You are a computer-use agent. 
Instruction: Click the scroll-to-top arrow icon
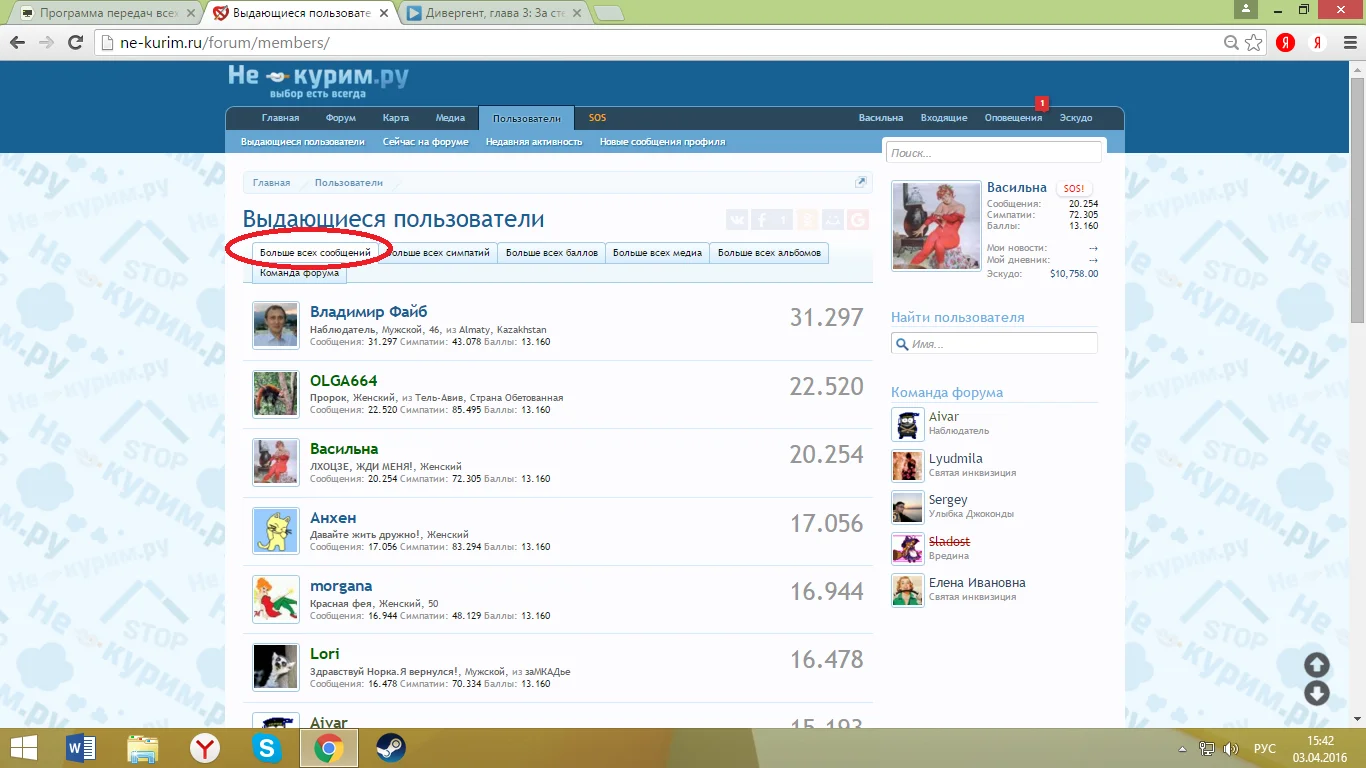[x=1317, y=665]
